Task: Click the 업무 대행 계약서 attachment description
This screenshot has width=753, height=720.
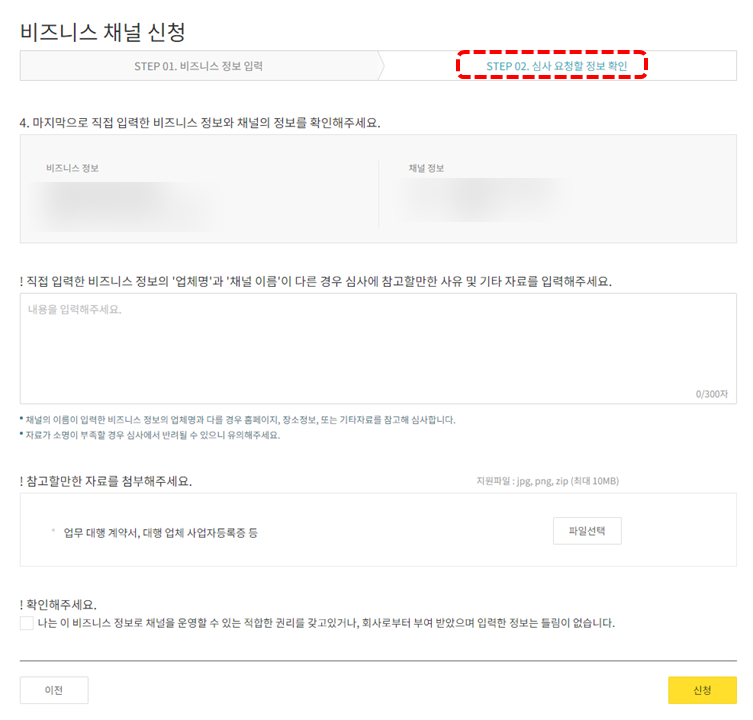Action: pyautogui.click(x=160, y=533)
